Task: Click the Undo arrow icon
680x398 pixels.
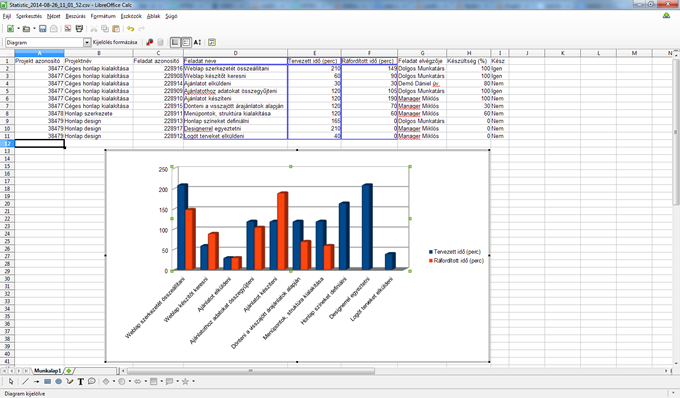Action: tap(130, 29)
